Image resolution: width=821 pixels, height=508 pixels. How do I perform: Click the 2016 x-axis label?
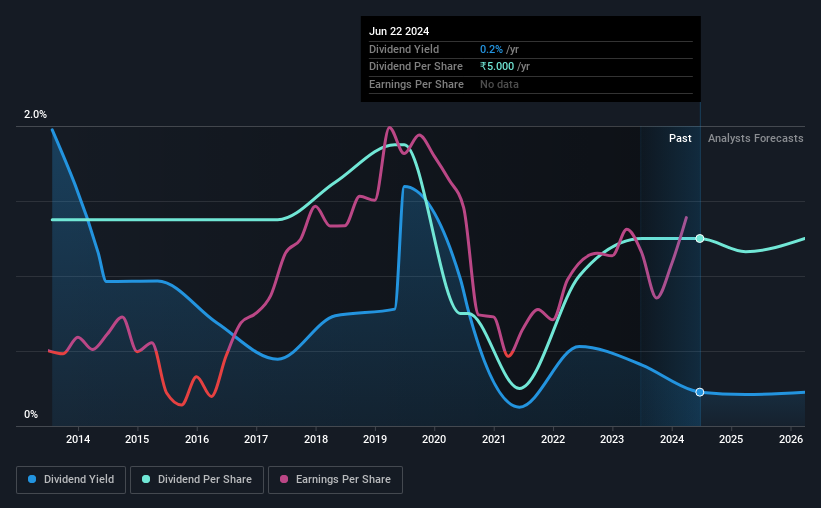[x=197, y=439]
